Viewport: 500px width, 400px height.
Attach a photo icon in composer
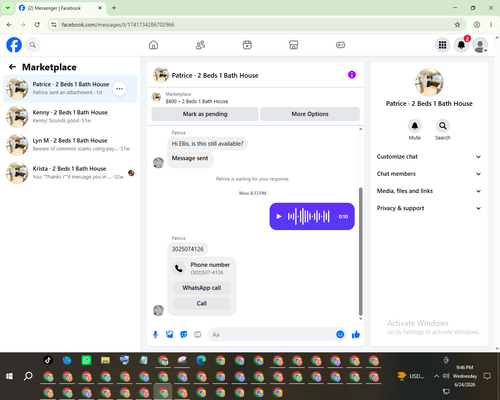click(x=170, y=334)
